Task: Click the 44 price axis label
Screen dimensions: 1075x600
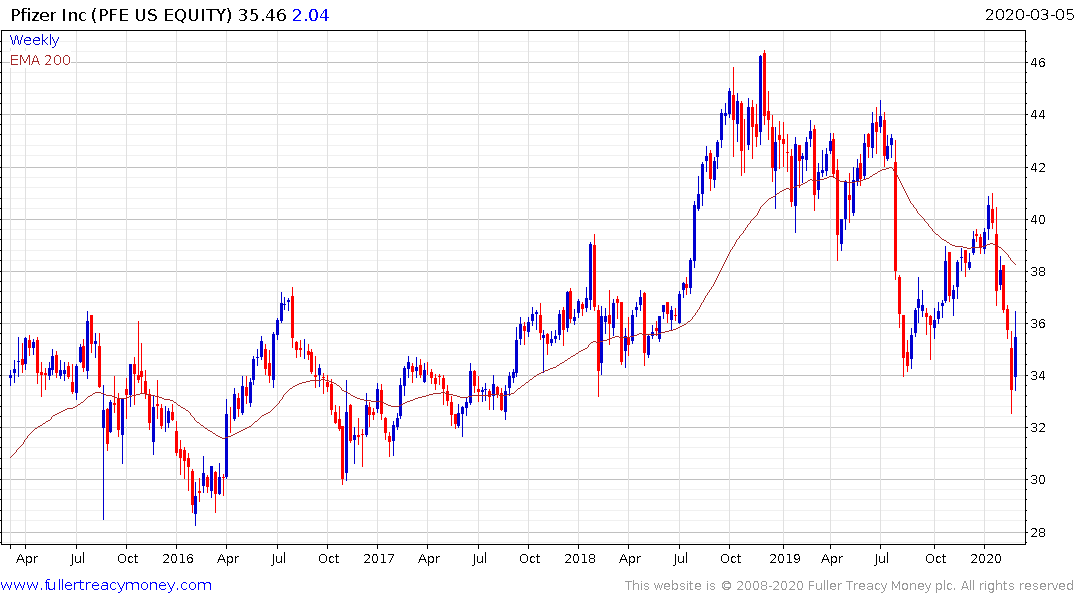Action: click(x=1037, y=115)
